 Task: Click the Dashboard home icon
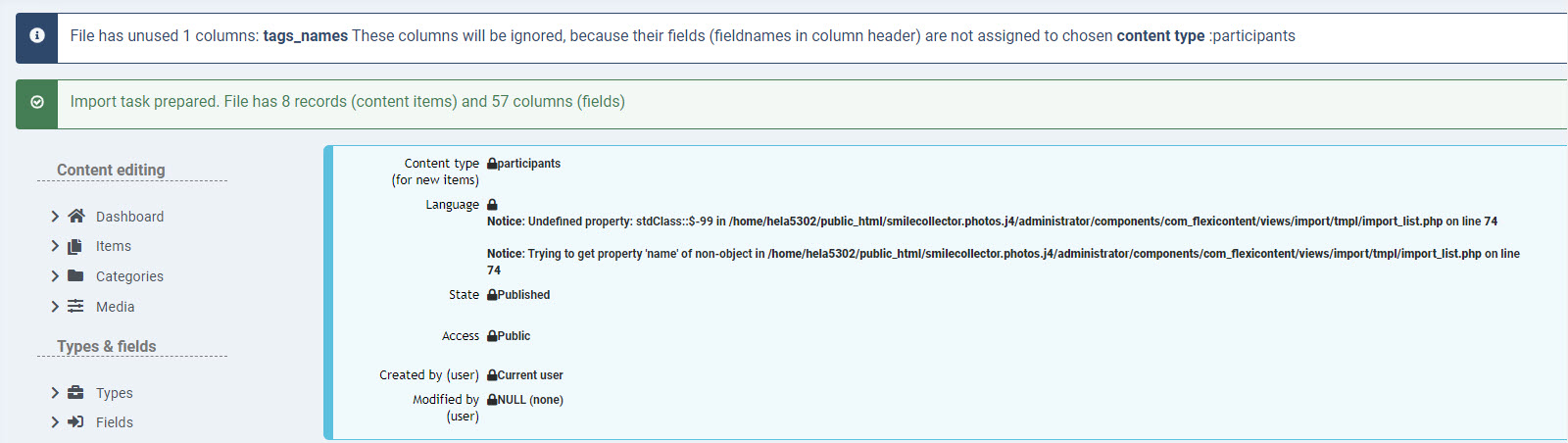[x=76, y=216]
